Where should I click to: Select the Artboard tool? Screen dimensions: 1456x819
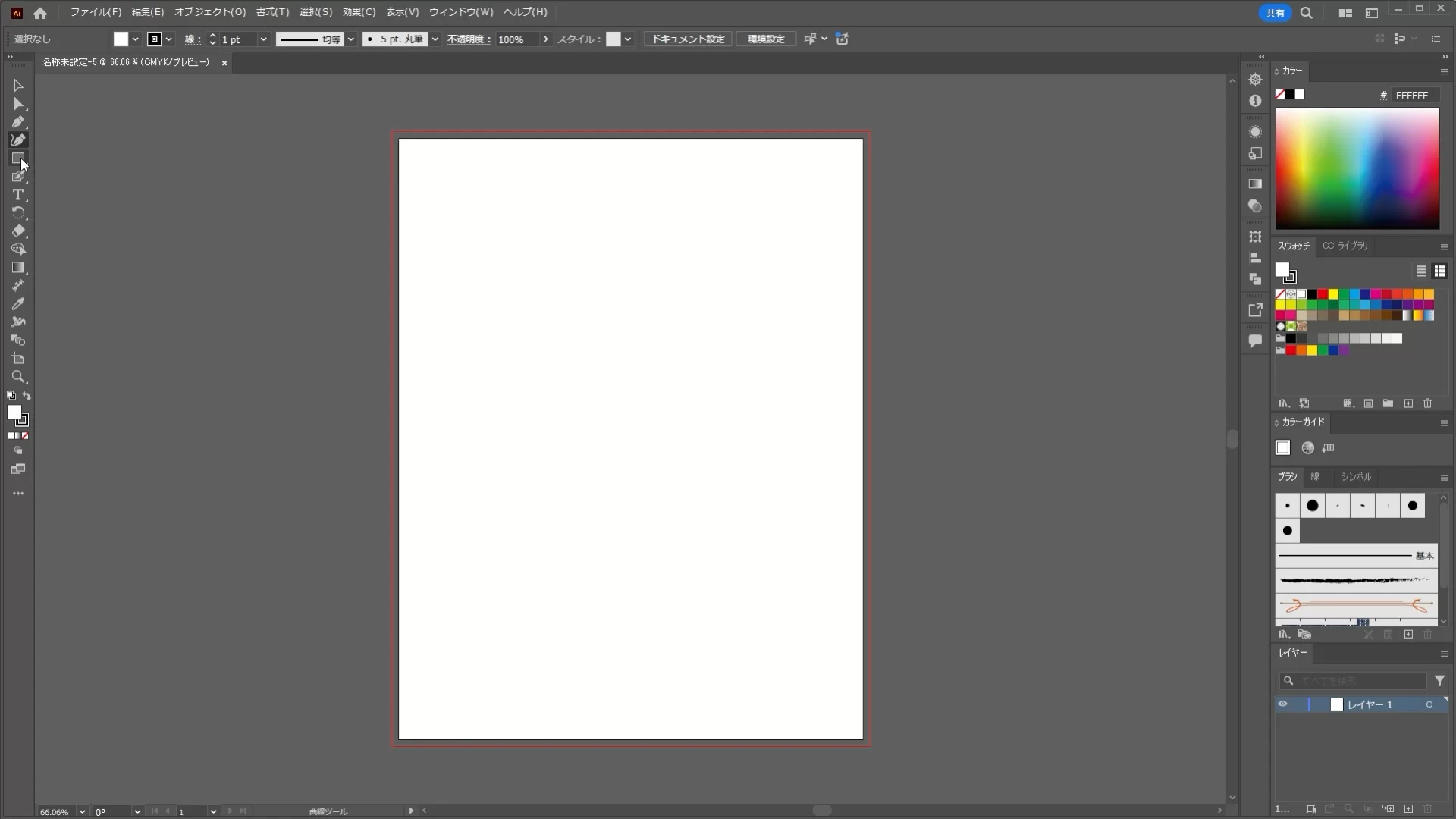point(18,359)
